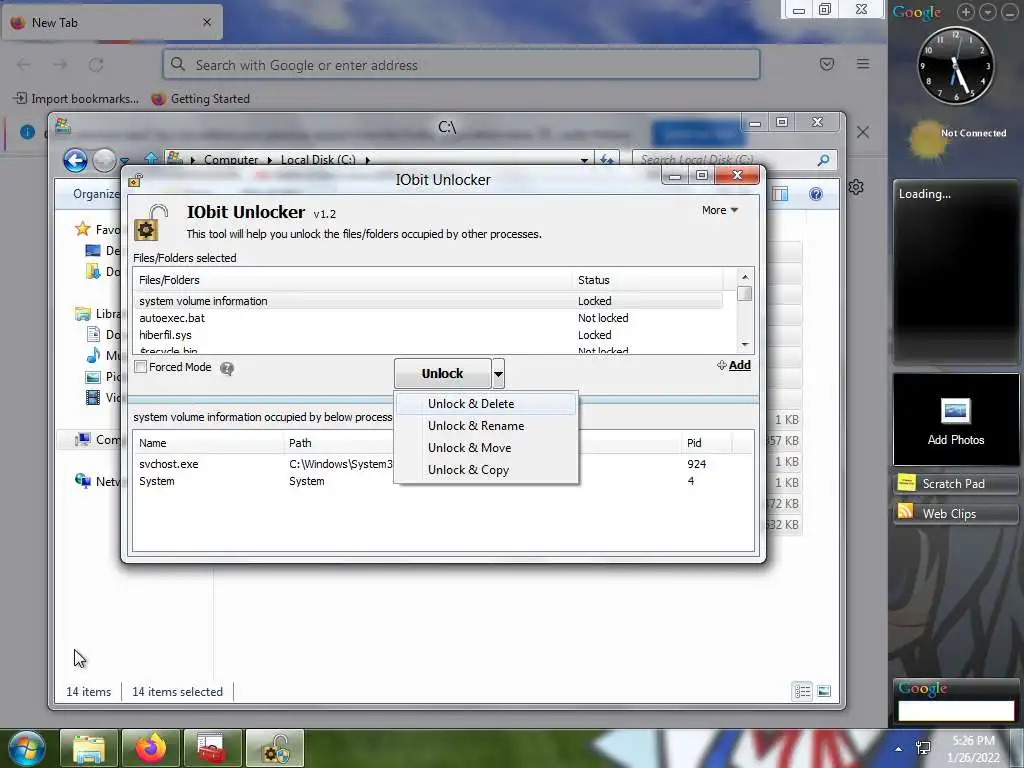1024x768 pixels.
Task: Close the Firefox New Tab tab
Action: pyautogui.click(x=206, y=22)
